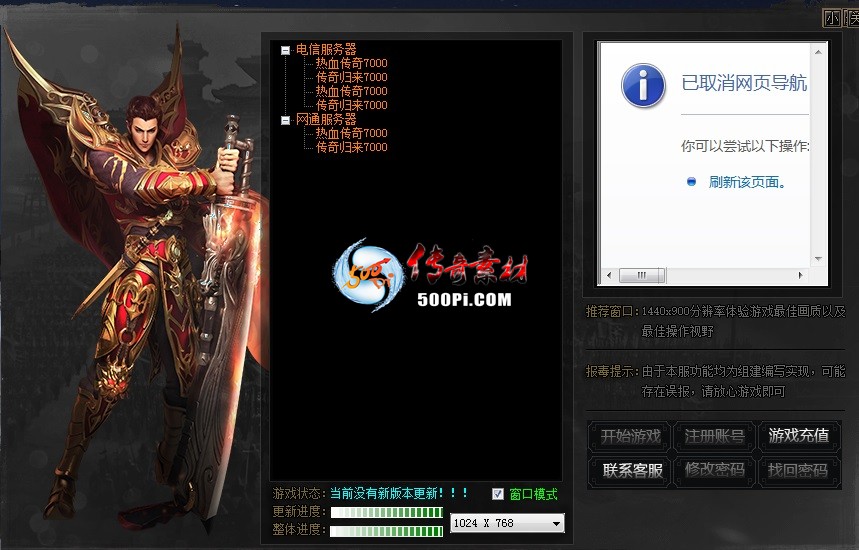Select second 传奇归来7000 under 电信服务器
Viewport: 859px width, 550px height.
[x=351, y=105]
